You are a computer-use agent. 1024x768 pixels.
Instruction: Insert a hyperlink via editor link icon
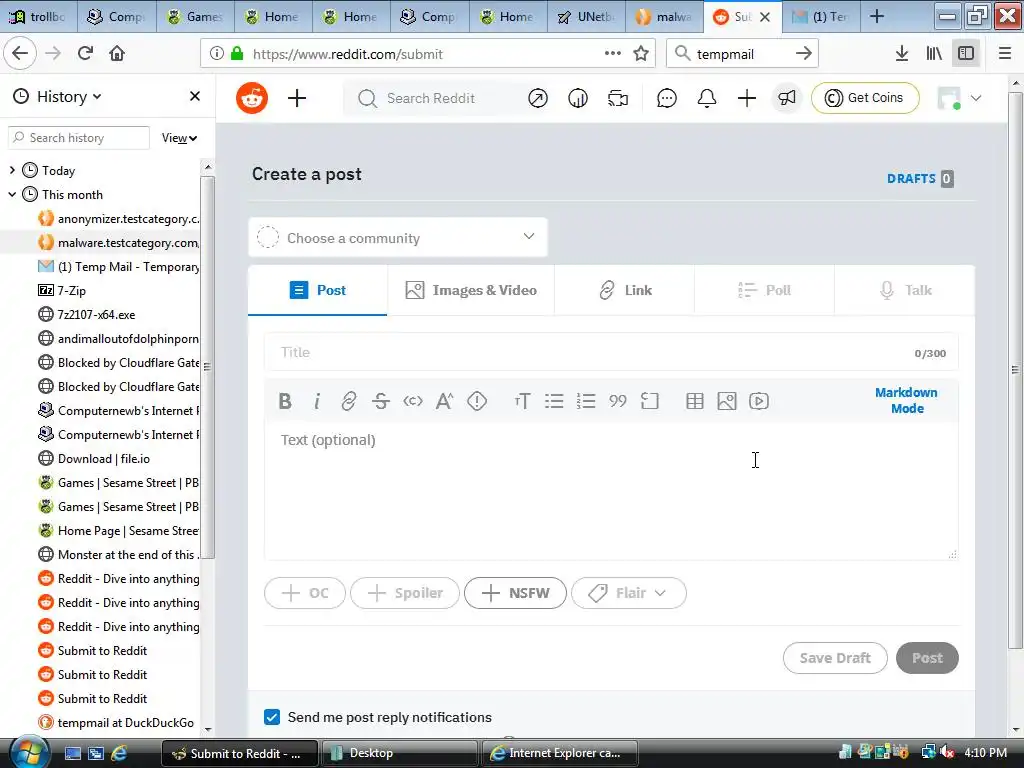[349, 401]
